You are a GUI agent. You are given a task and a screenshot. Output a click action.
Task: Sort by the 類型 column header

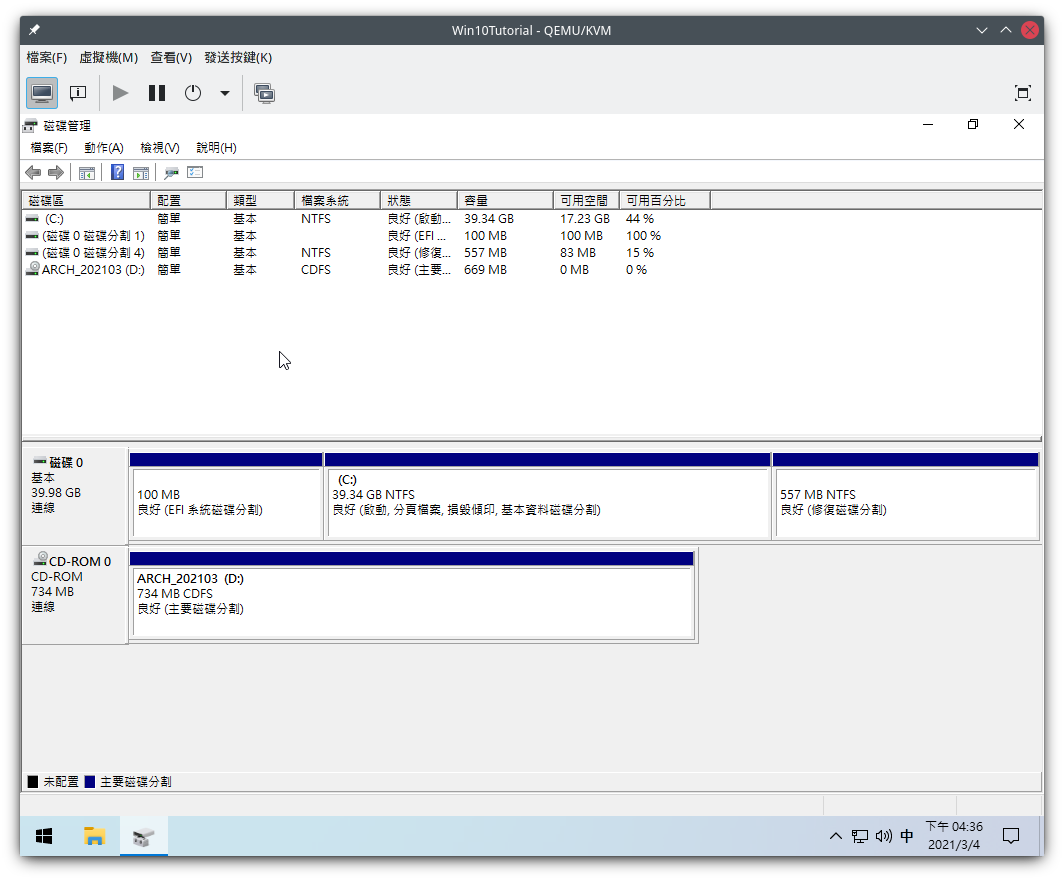pos(261,201)
